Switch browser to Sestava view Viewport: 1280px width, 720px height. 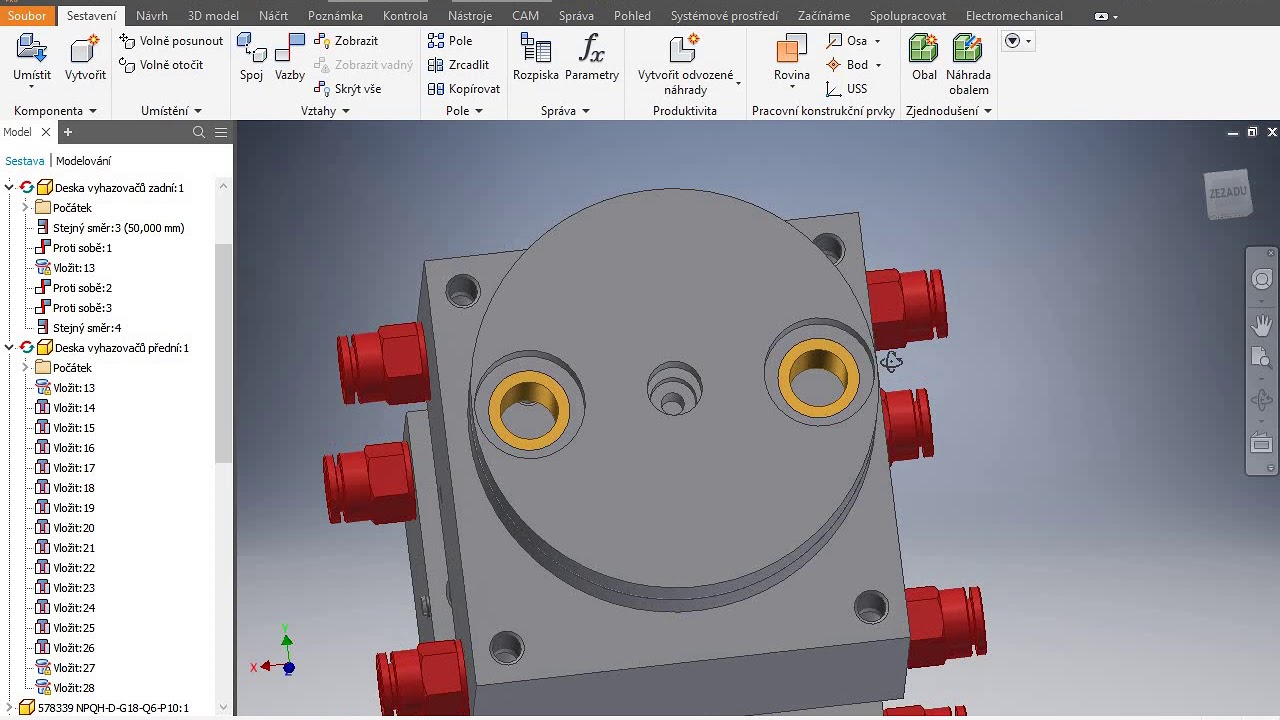pos(25,161)
